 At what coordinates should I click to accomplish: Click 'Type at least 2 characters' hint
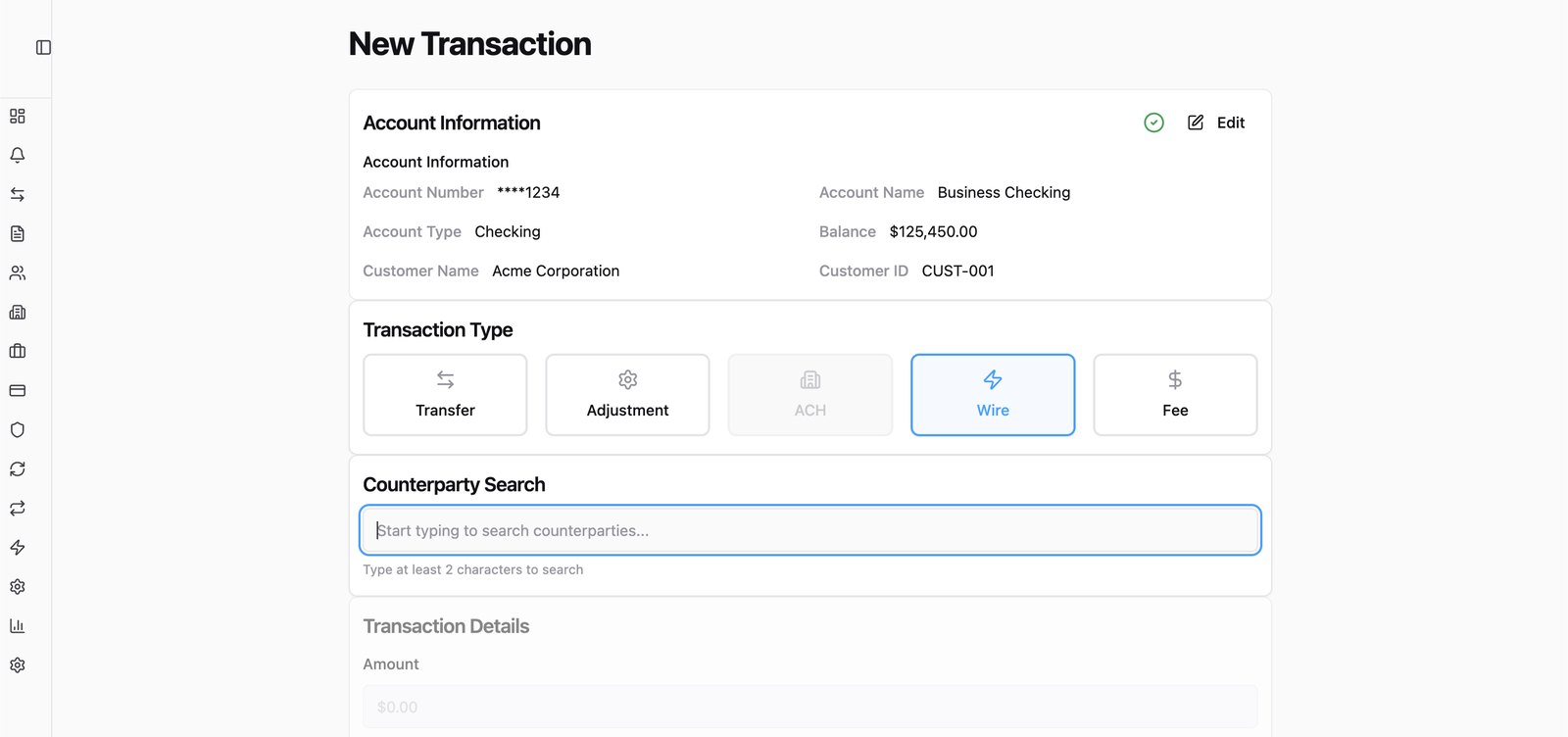pos(473,569)
